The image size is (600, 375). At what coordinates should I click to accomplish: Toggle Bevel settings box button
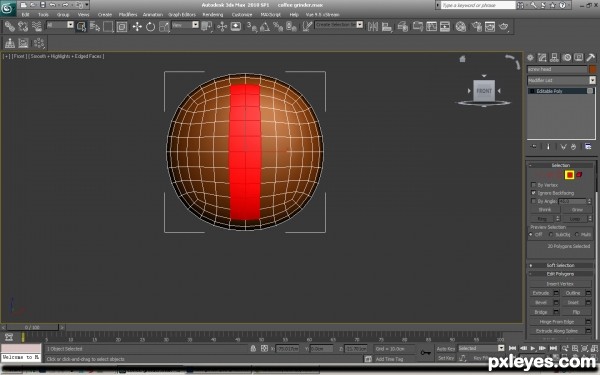coord(556,302)
